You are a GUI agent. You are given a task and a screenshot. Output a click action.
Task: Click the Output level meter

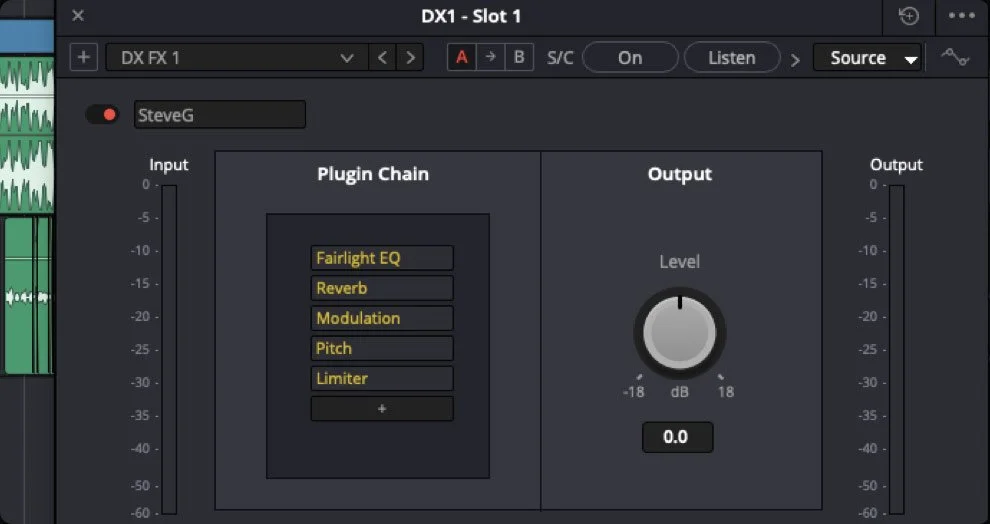(x=897, y=349)
